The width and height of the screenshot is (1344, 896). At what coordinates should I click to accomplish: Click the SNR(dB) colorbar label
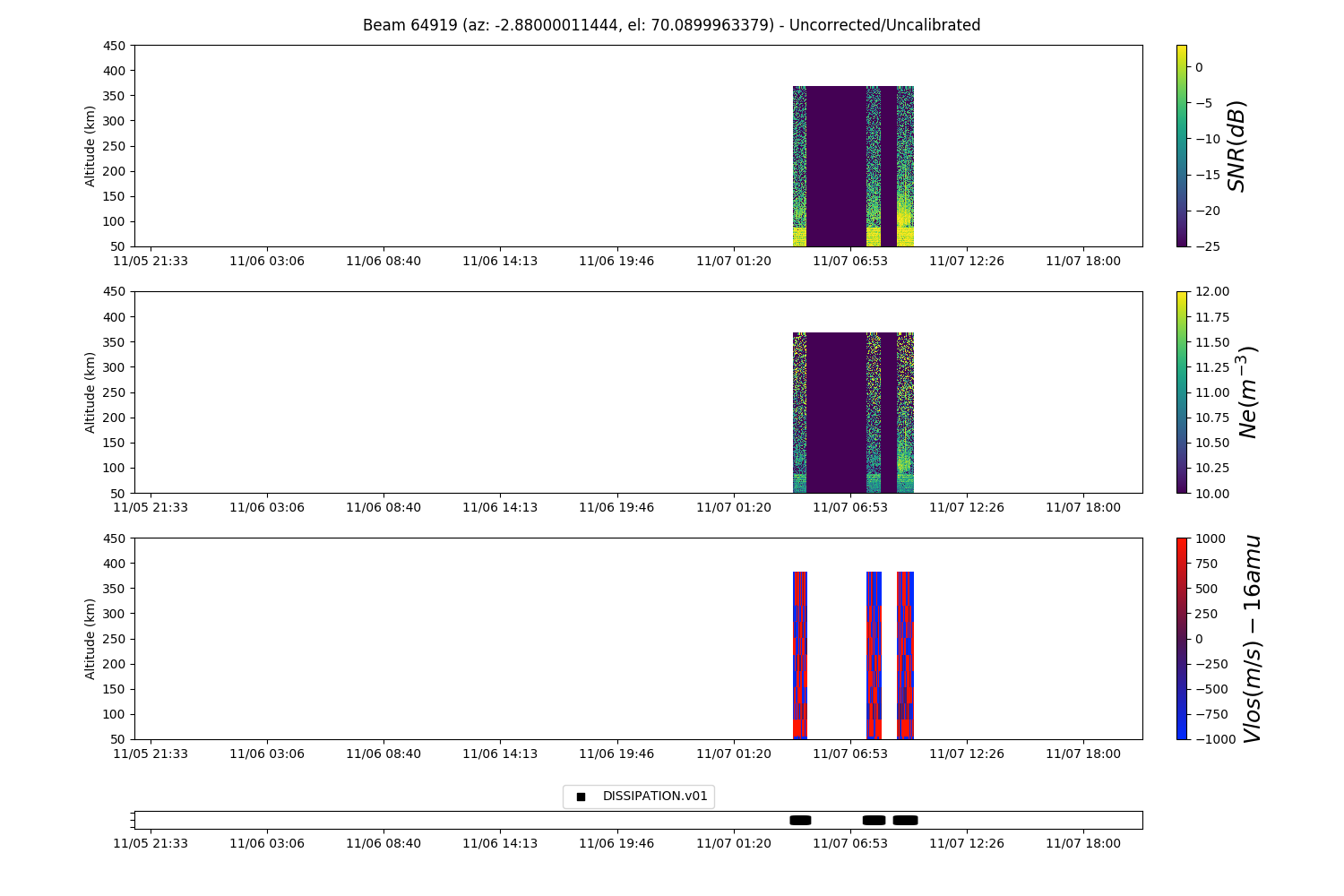1237,145
